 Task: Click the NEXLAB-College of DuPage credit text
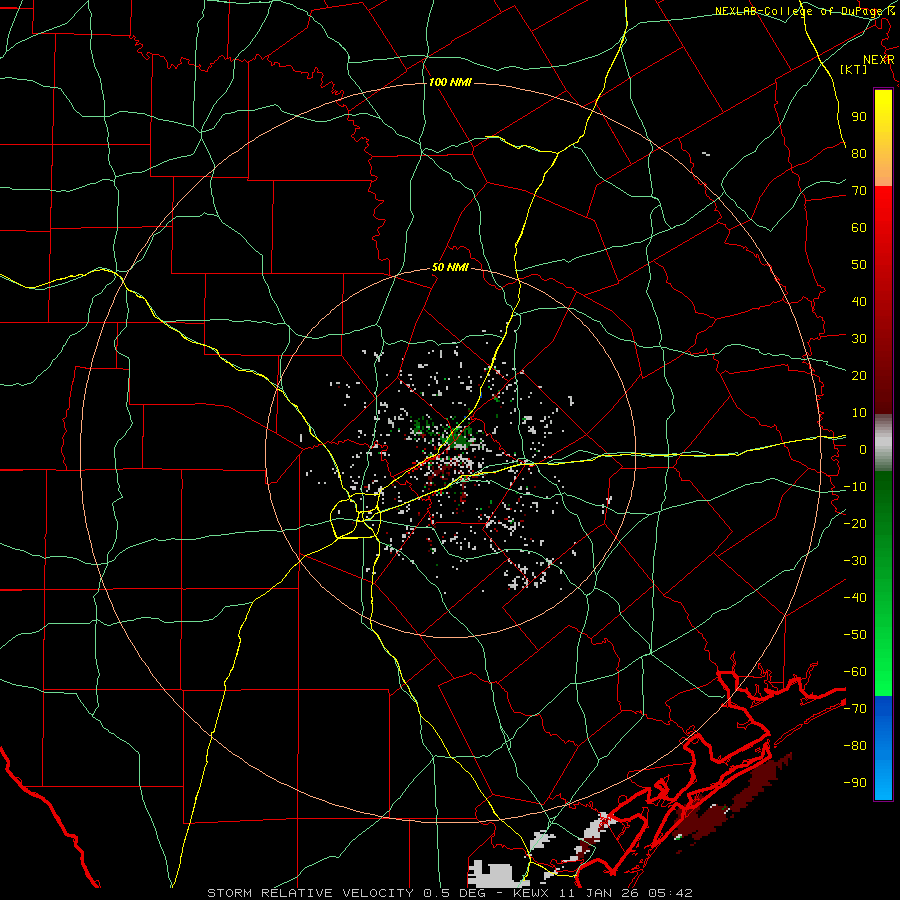coord(804,11)
